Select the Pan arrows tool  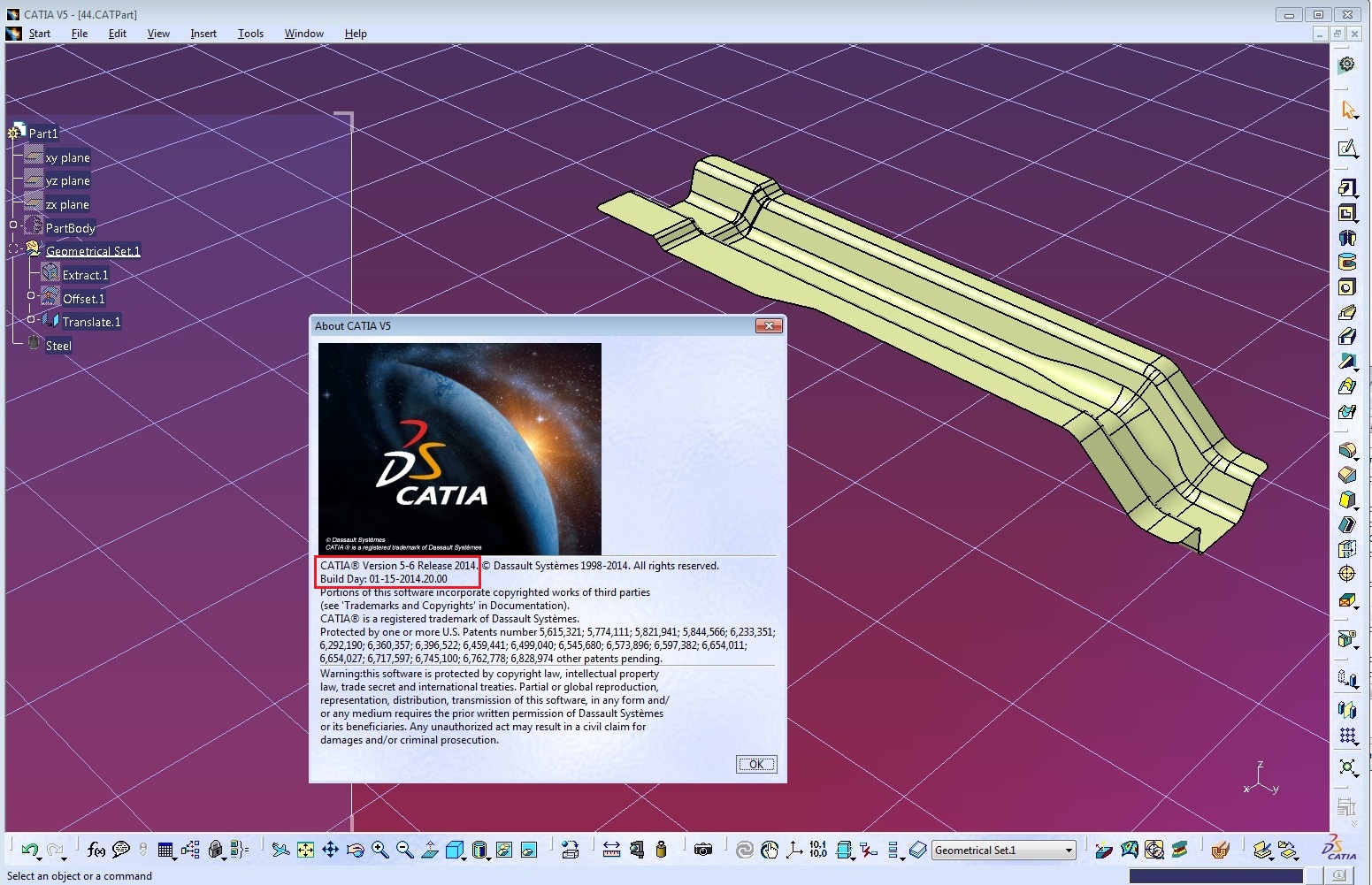330,850
